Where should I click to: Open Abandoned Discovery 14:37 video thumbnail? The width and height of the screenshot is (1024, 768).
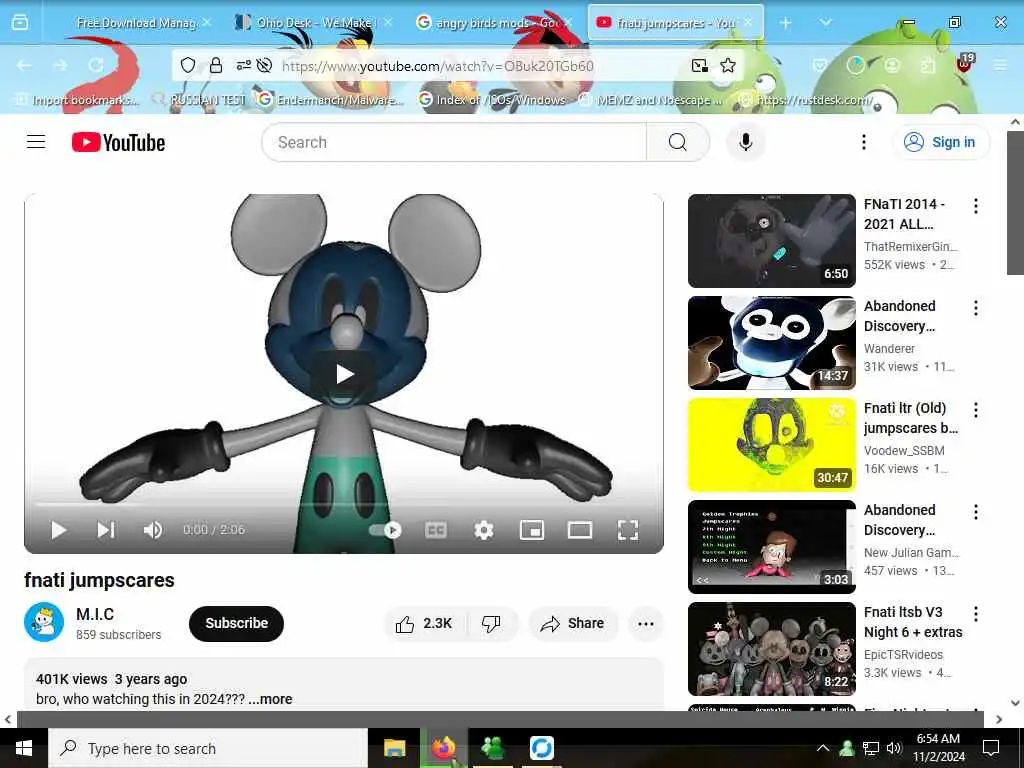point(771,343)
